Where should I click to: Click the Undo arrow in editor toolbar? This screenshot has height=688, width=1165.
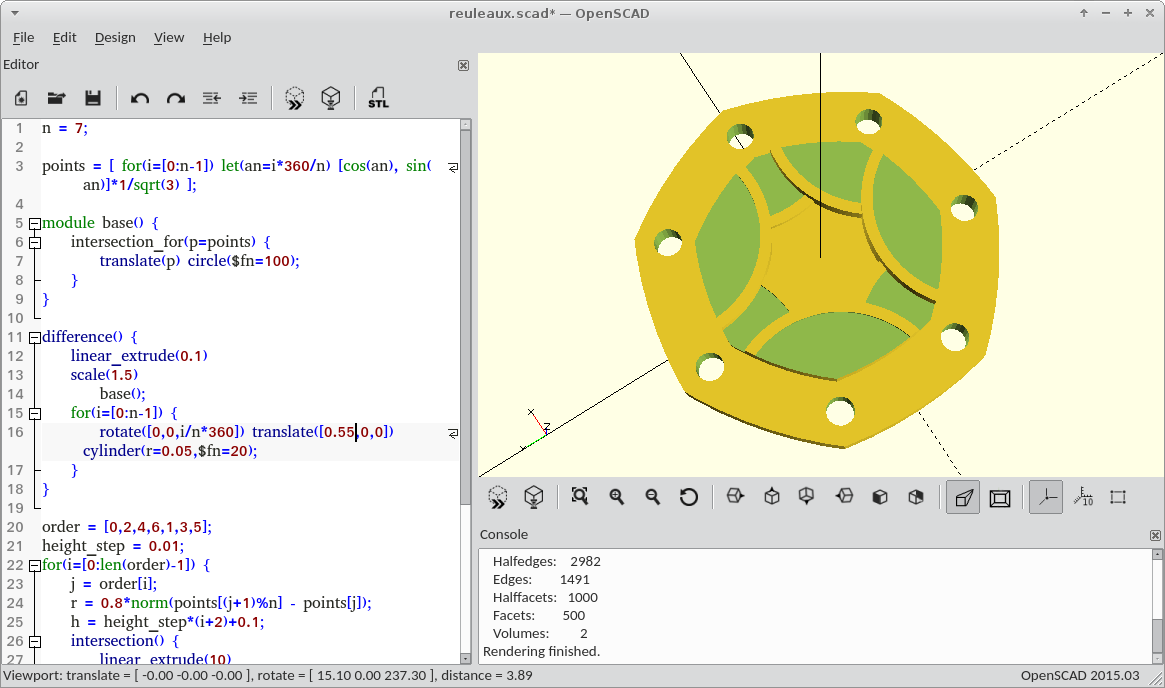(140, 98)
